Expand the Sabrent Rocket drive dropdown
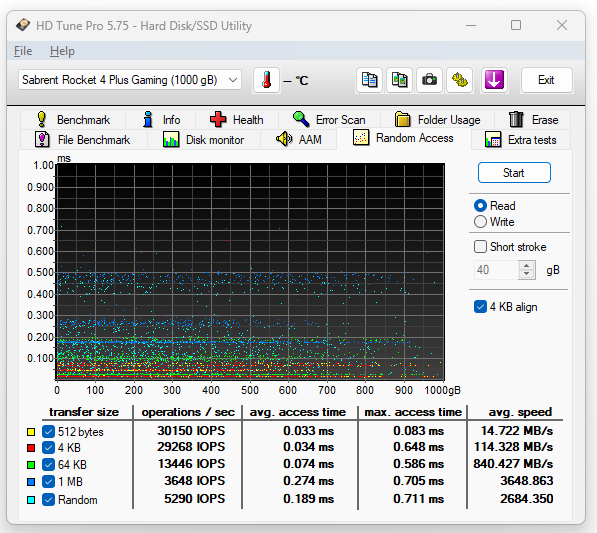 (x=130, y=80)
